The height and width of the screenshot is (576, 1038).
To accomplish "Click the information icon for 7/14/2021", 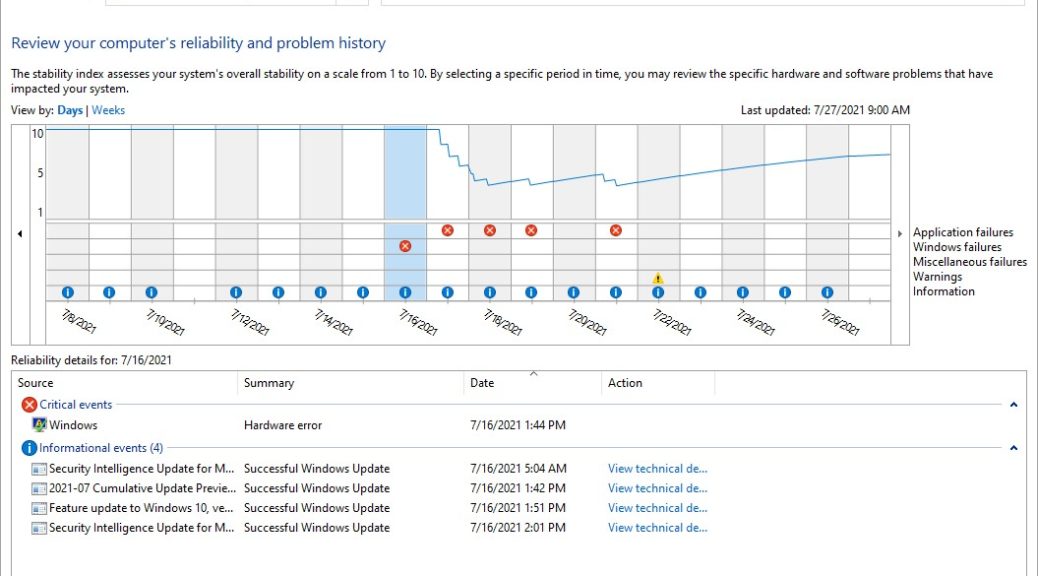I will 320,292.
